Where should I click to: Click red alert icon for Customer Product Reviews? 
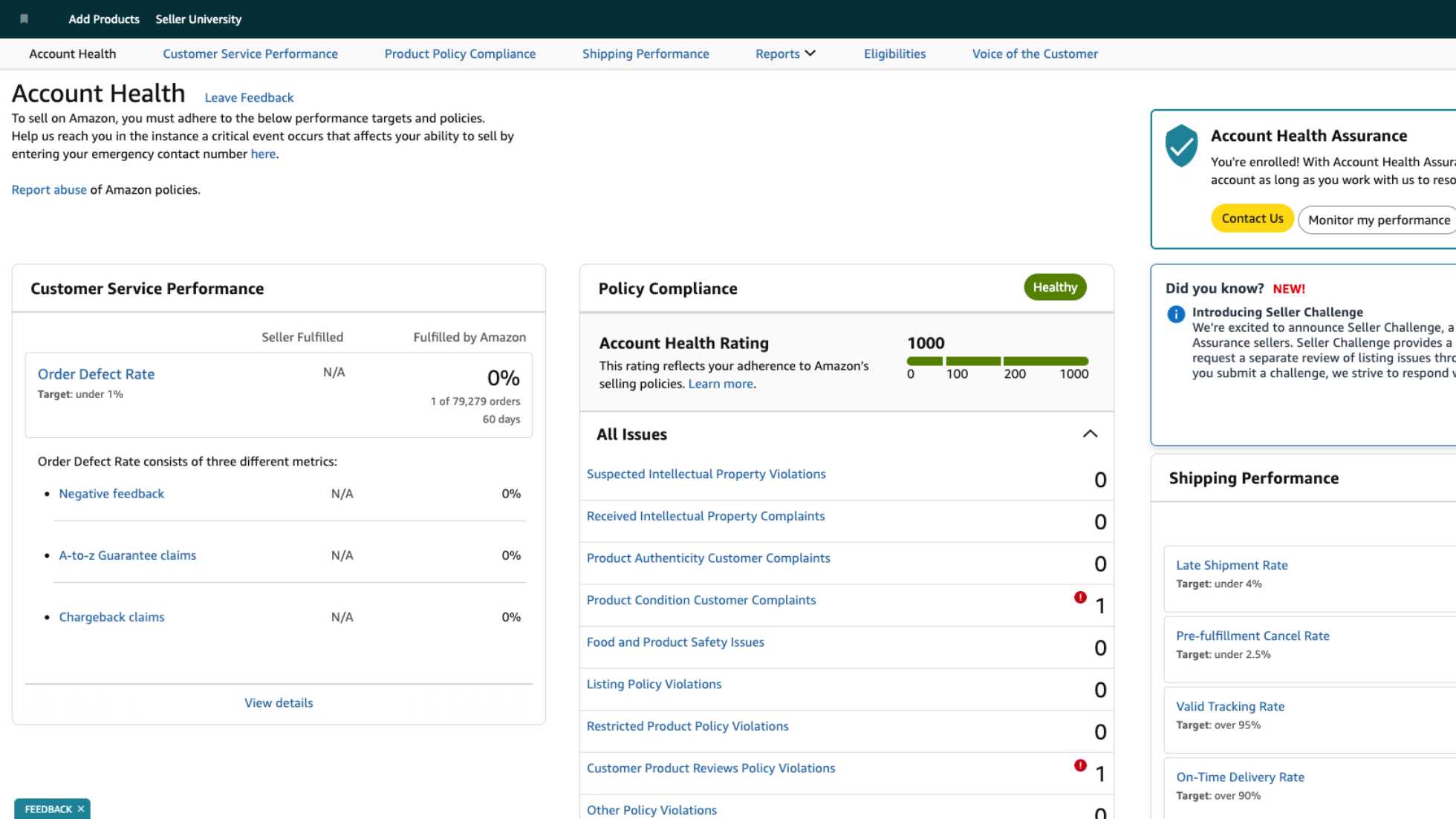coord(1080,766)
